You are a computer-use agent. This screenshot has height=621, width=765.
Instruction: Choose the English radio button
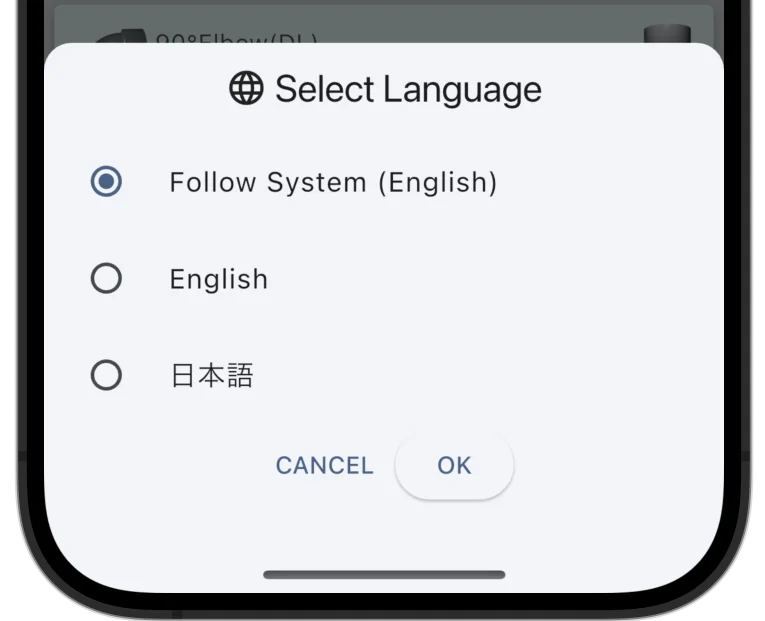click(x=106, y=279)
